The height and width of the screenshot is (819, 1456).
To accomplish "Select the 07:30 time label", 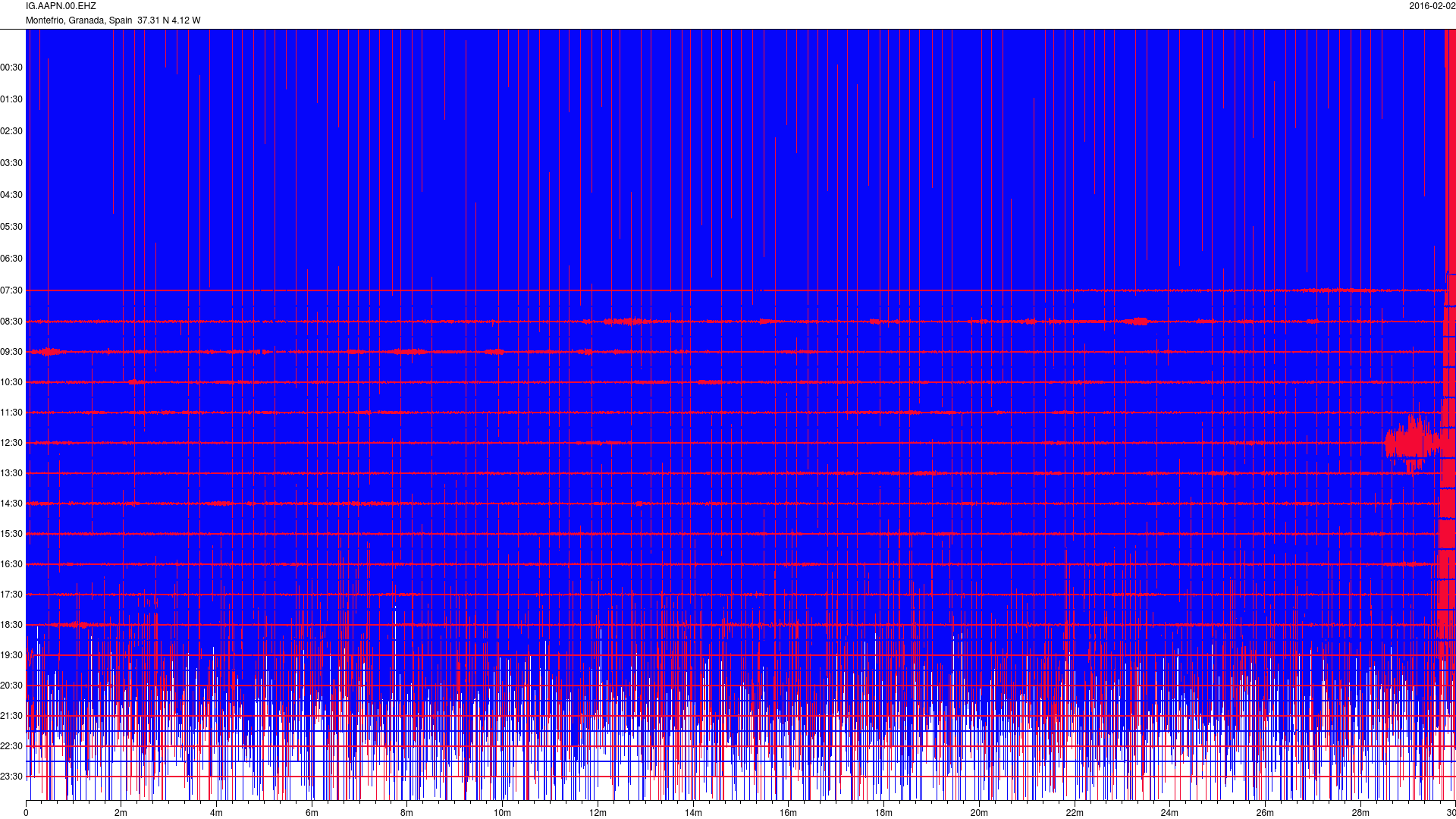I will [x=11, y=290].
